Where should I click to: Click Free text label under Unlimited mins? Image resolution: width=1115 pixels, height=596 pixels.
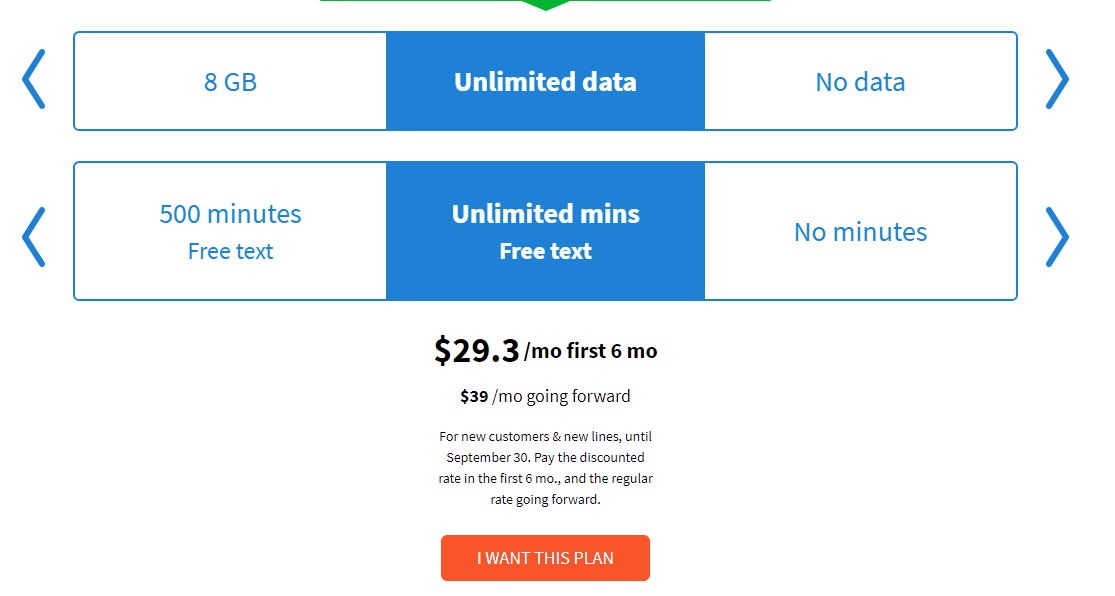point(545,252)
